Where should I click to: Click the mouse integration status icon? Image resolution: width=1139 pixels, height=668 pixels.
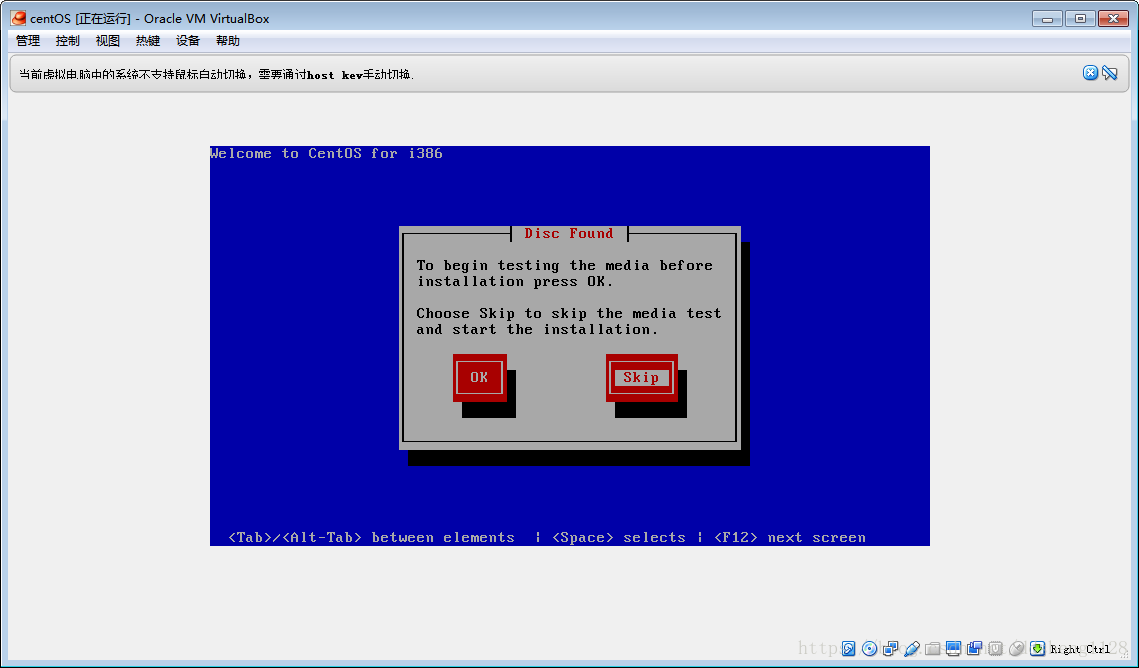[1016, 648]
